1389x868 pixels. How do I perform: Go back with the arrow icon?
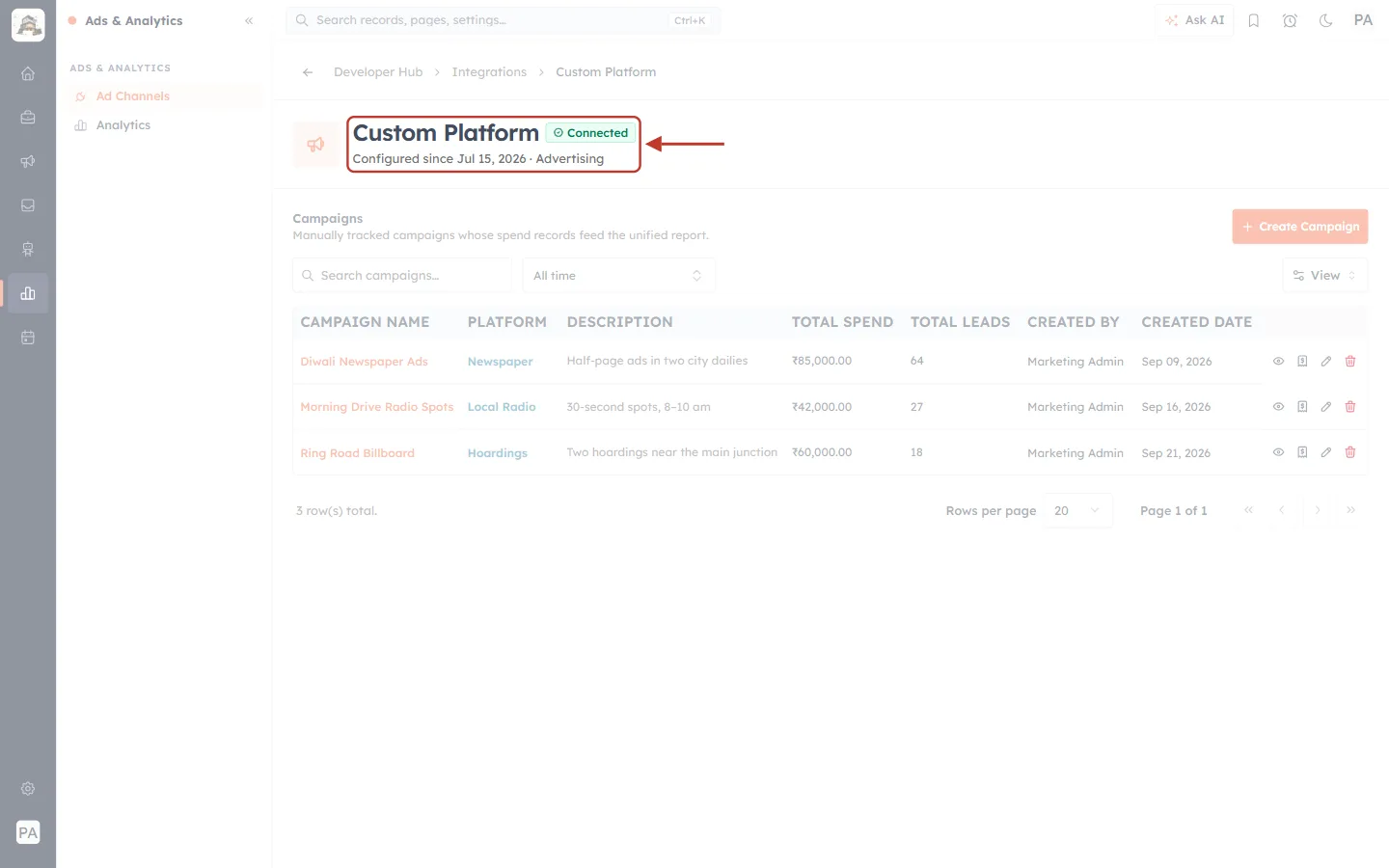(x=308, y=72)
